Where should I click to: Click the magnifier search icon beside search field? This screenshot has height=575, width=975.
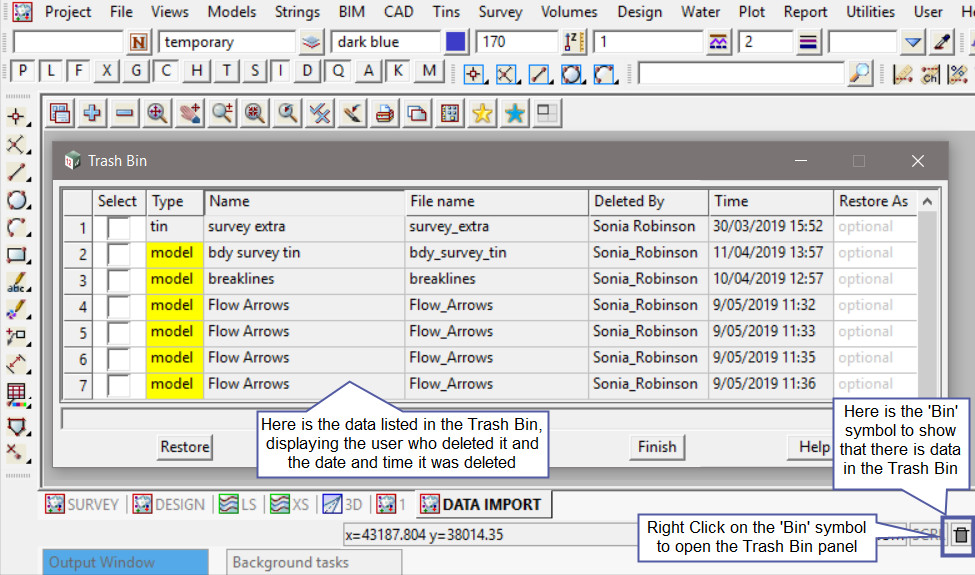click(859, 73)
